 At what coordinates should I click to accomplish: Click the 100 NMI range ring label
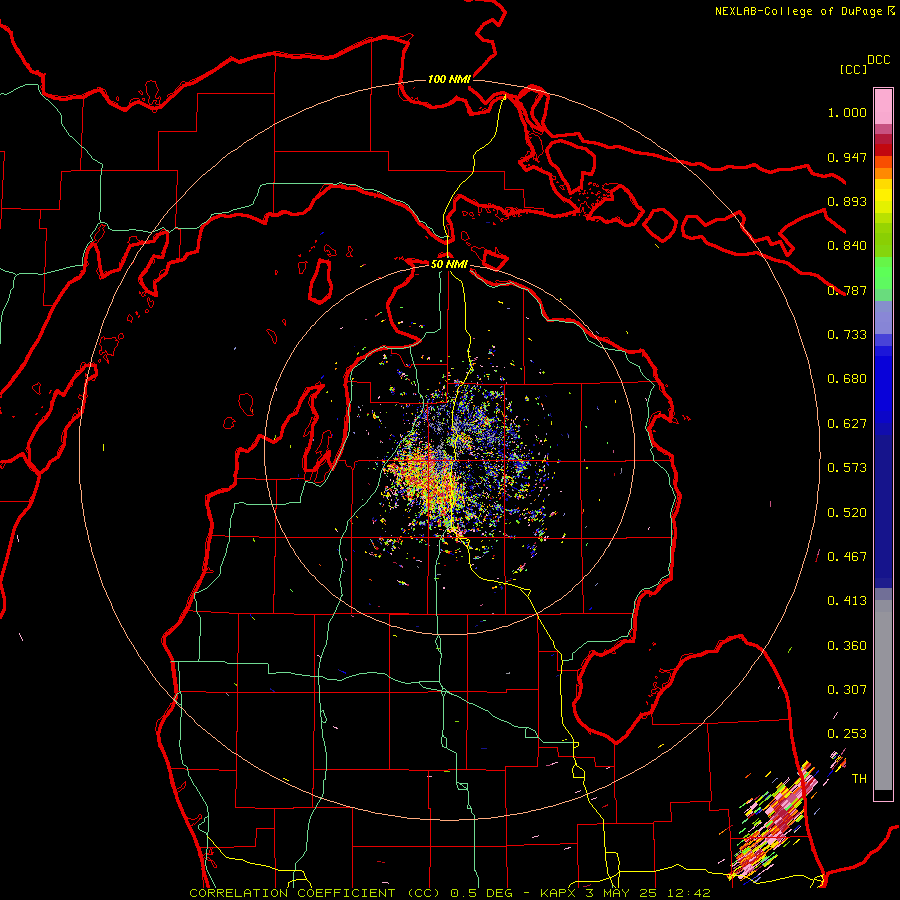(x=449, y=79)
